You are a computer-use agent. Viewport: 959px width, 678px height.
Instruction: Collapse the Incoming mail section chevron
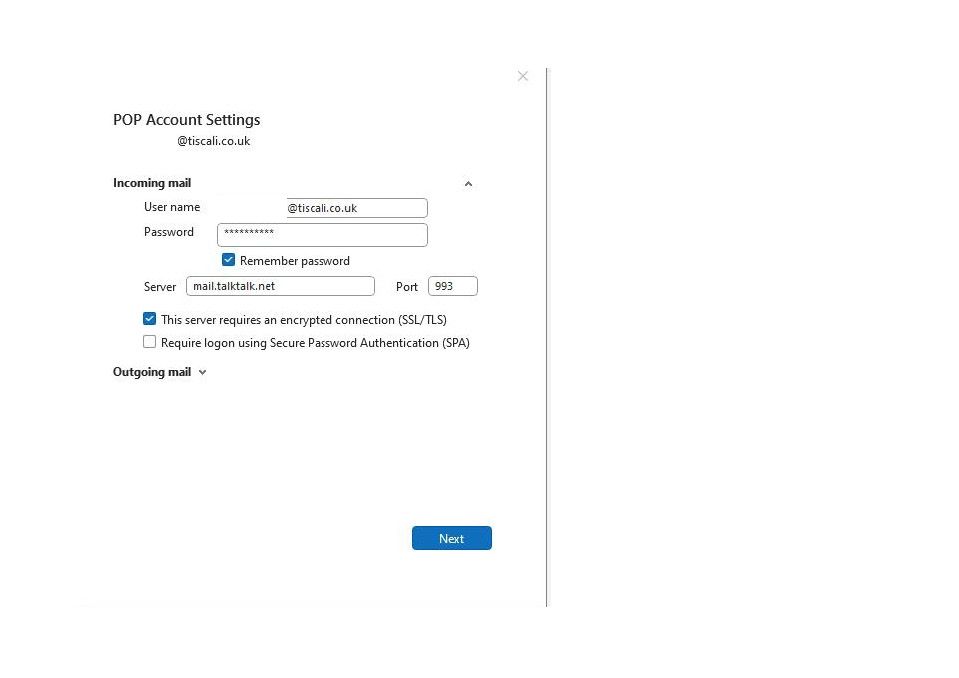468,184
